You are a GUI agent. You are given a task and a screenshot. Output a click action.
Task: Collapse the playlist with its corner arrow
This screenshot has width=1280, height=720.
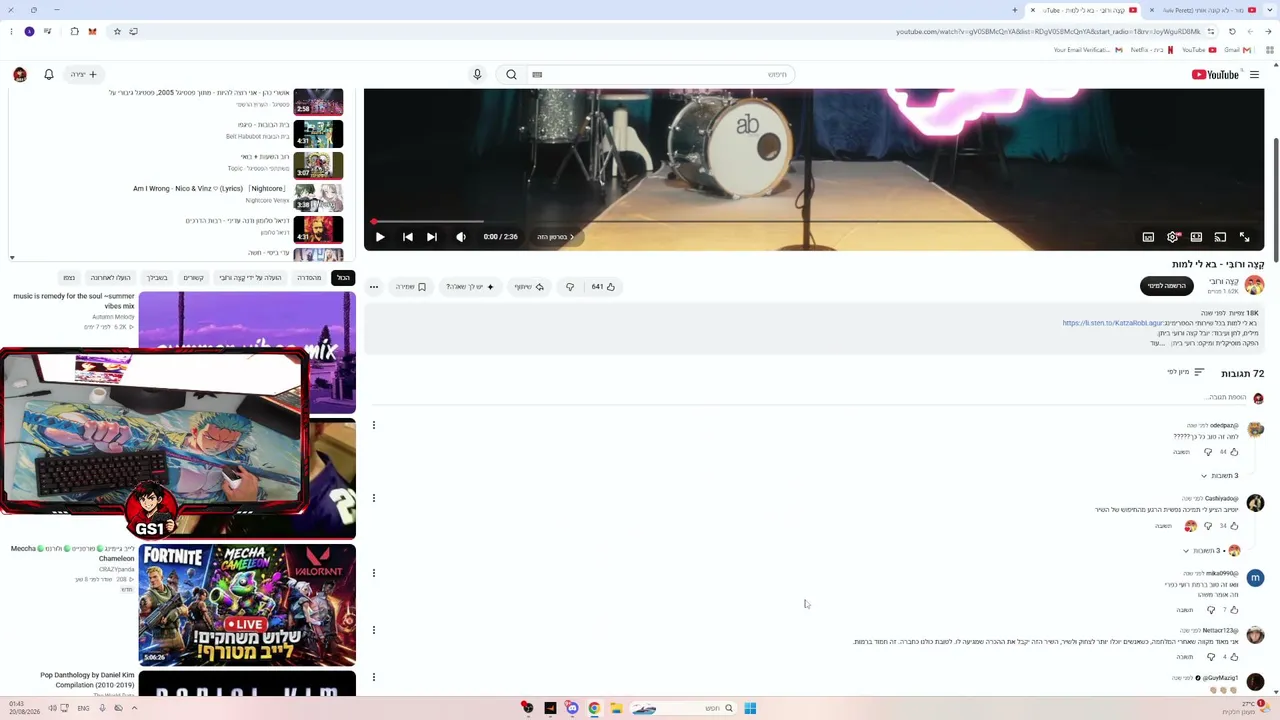12,258
